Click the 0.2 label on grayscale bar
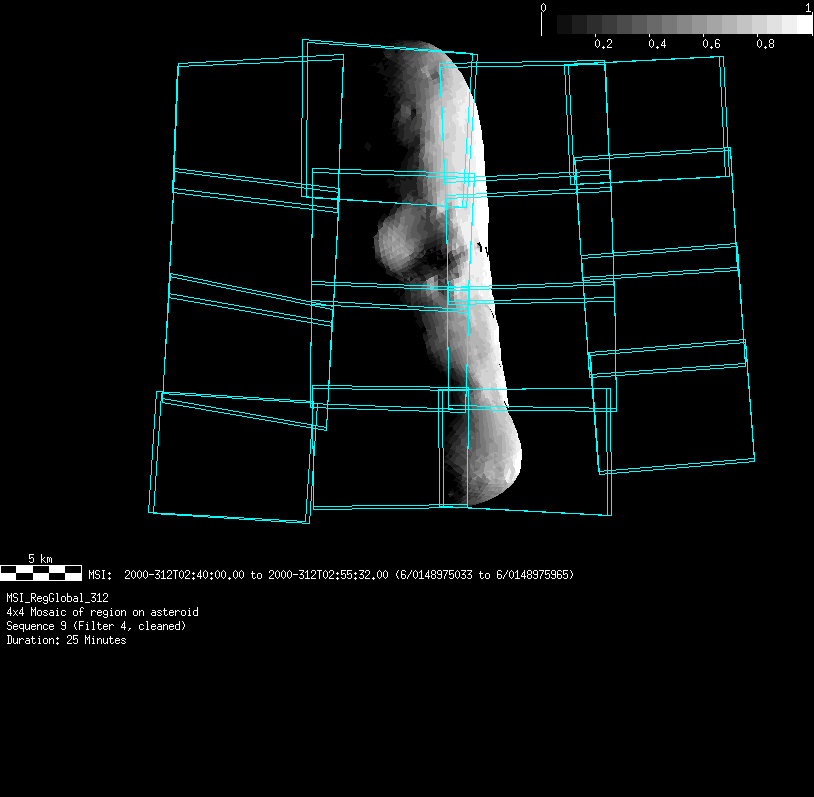The height and width of the screenshot is (797, 814). pos(603,45)
